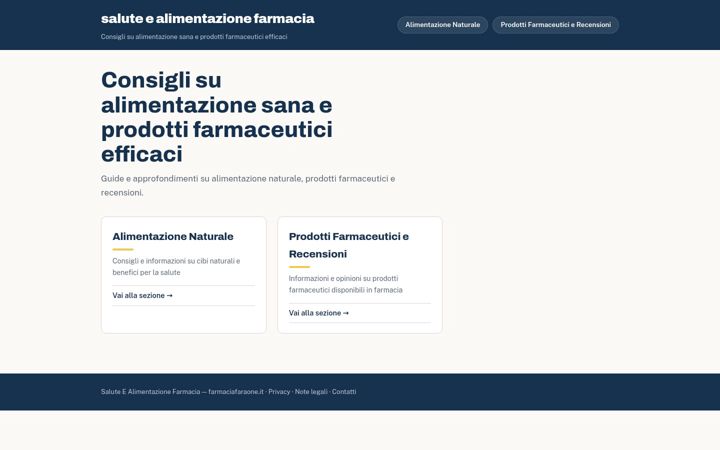Click the description 'Informazioni e opinioni su prodotti farmaceutici'

[345, 284]
